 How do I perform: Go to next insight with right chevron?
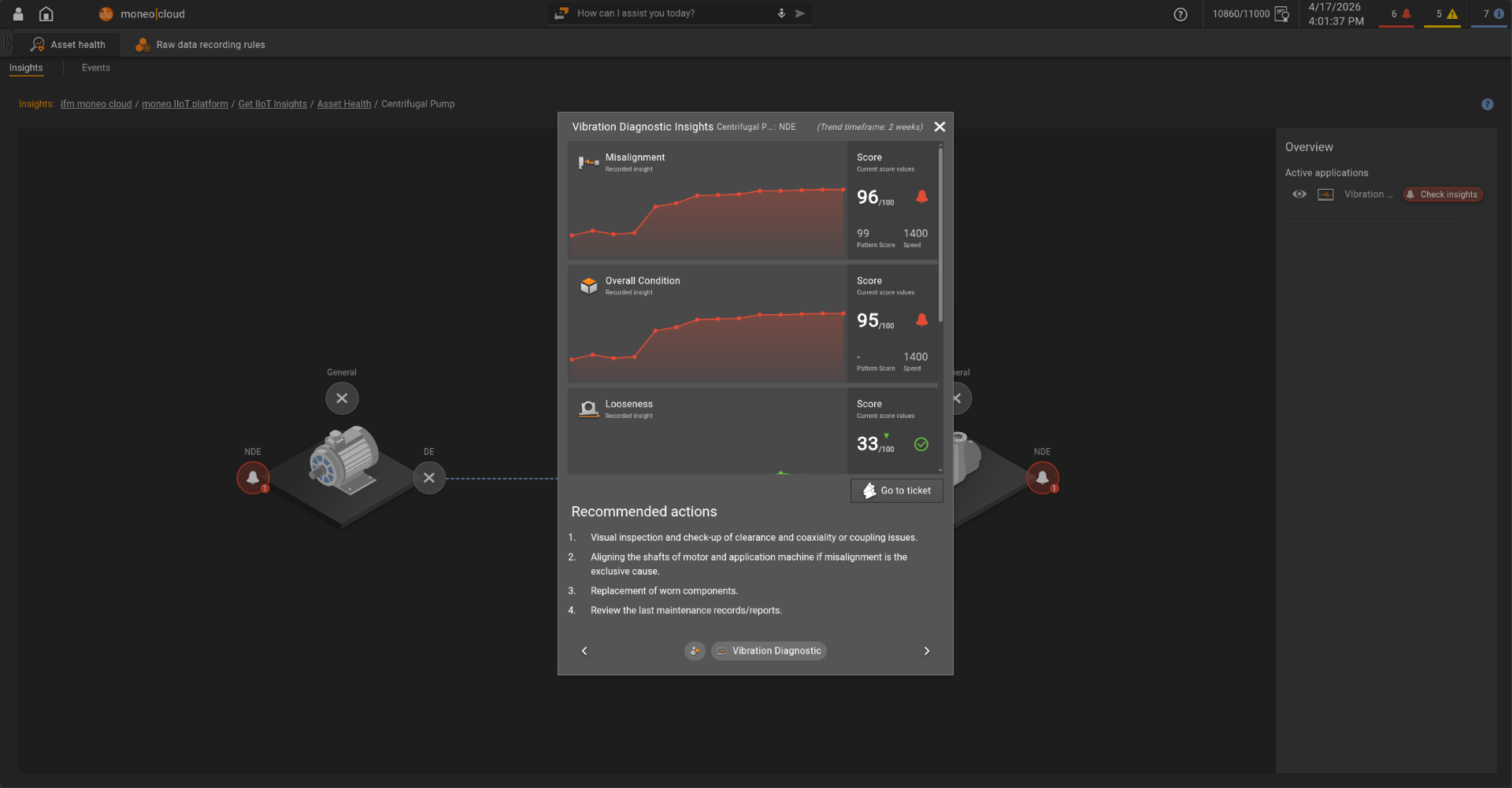click(x=926, y=651)
